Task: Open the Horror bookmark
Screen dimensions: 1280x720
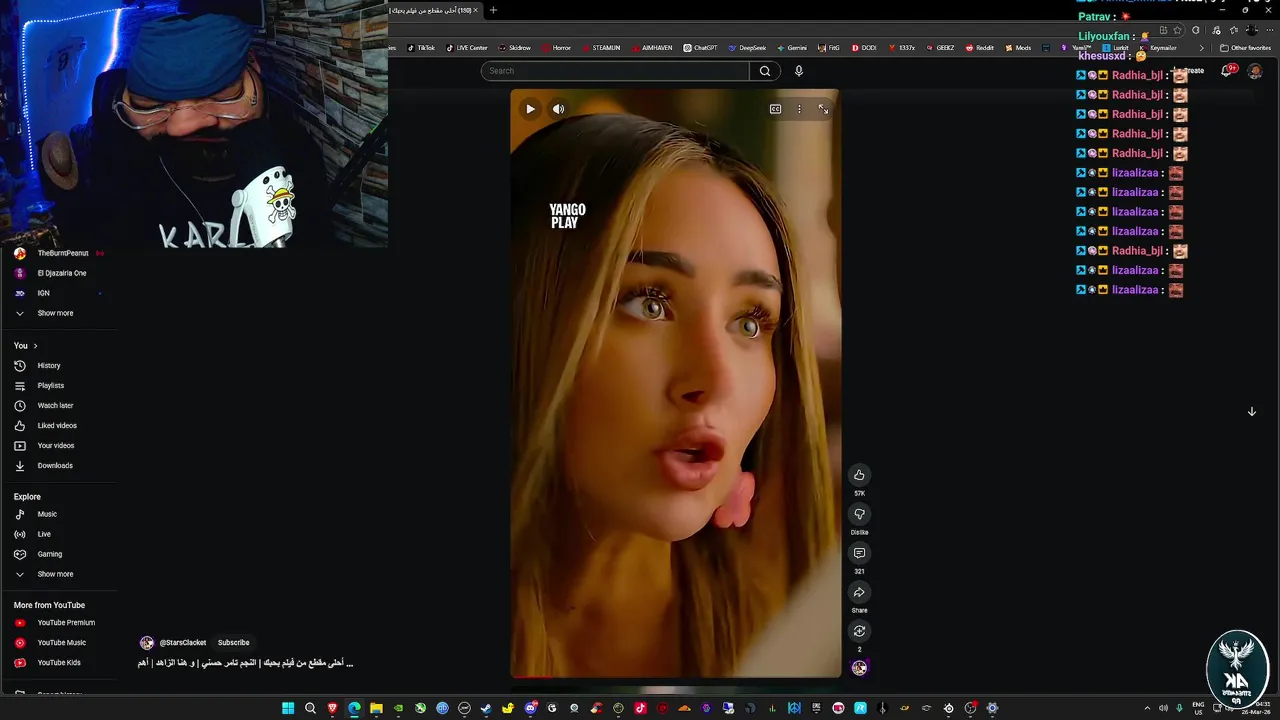Action: point(556,48)
